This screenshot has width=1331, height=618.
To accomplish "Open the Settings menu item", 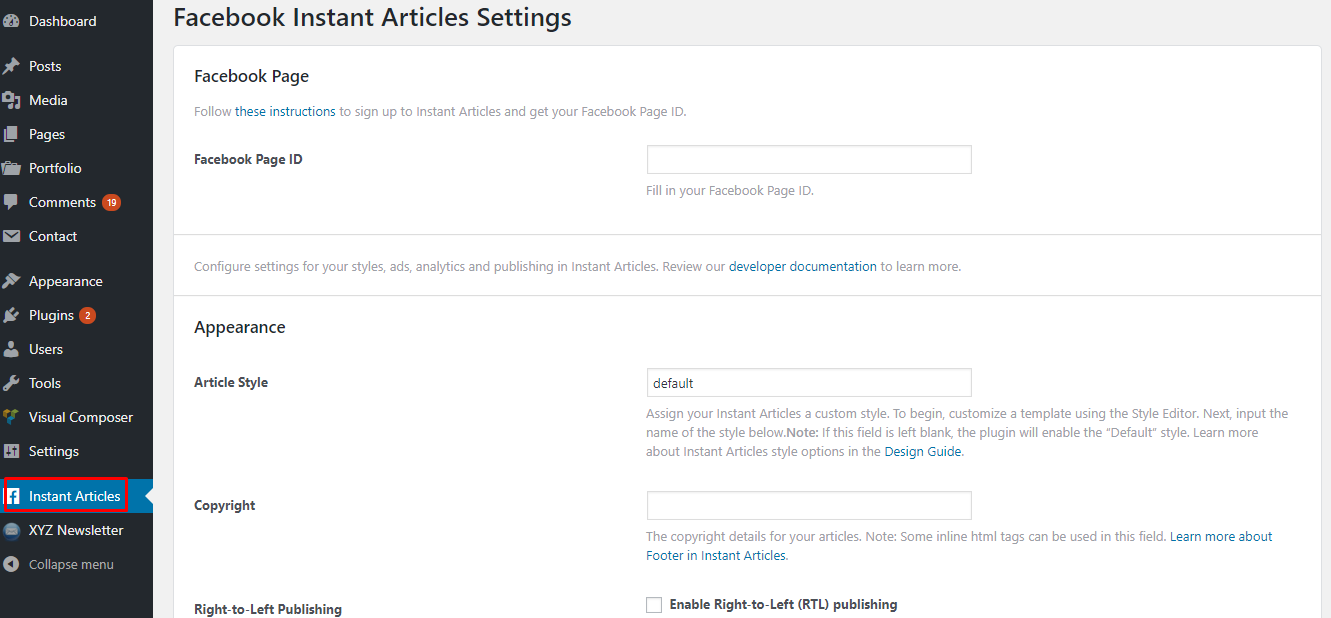I will tap(53, 451).
